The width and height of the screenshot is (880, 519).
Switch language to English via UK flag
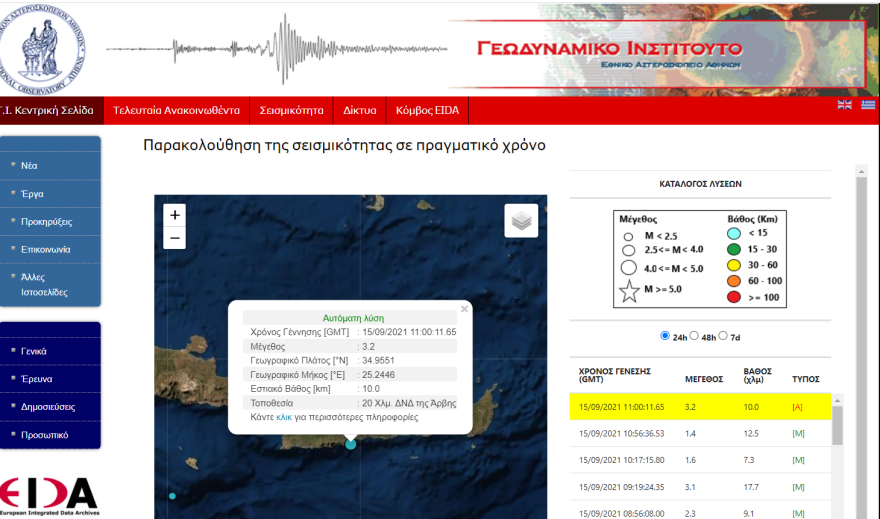[845, 105]
